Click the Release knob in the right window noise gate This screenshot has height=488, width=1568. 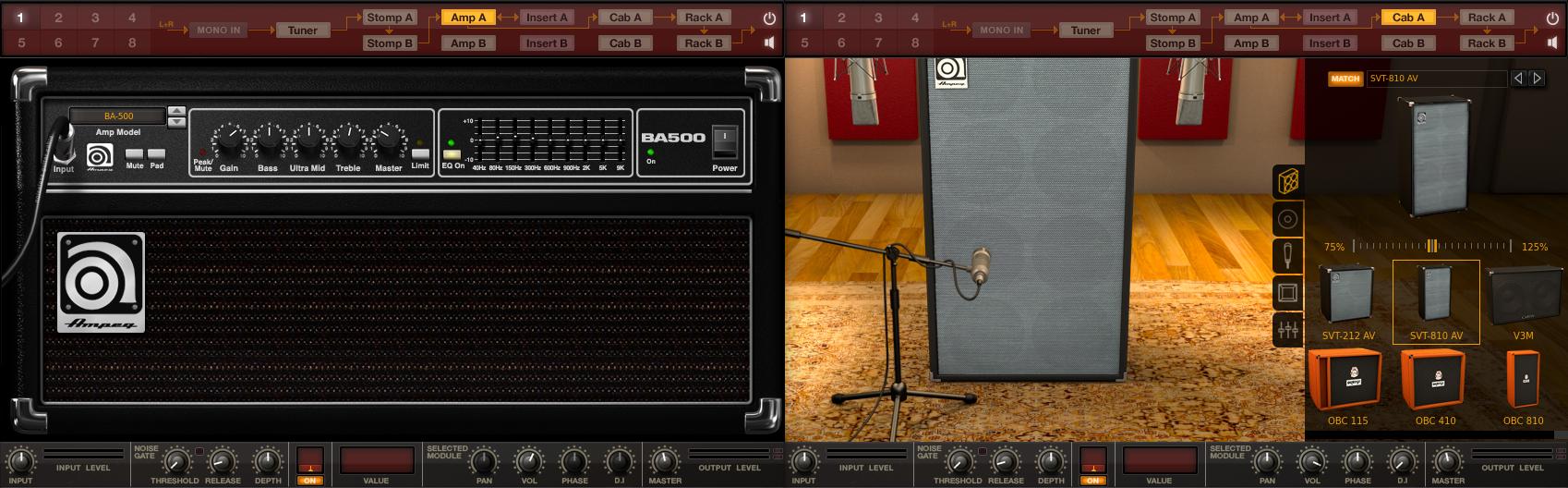[1005, 460]
